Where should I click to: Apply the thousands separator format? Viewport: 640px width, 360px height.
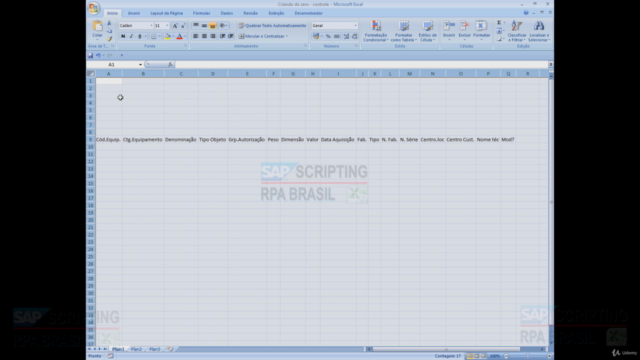[337, 36]
